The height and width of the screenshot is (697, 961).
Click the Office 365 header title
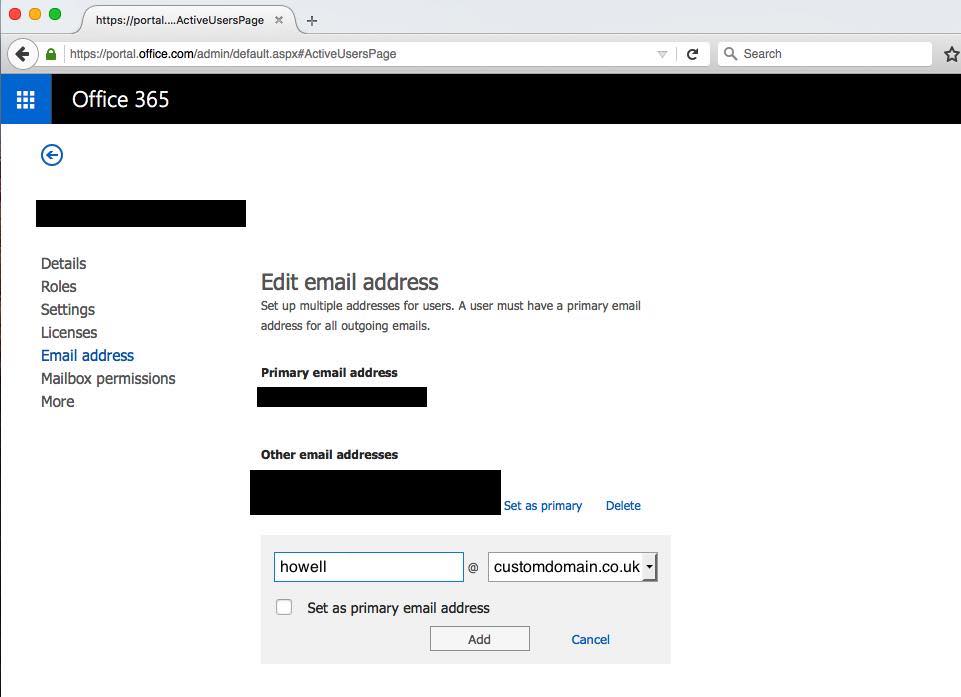[120, 99]
